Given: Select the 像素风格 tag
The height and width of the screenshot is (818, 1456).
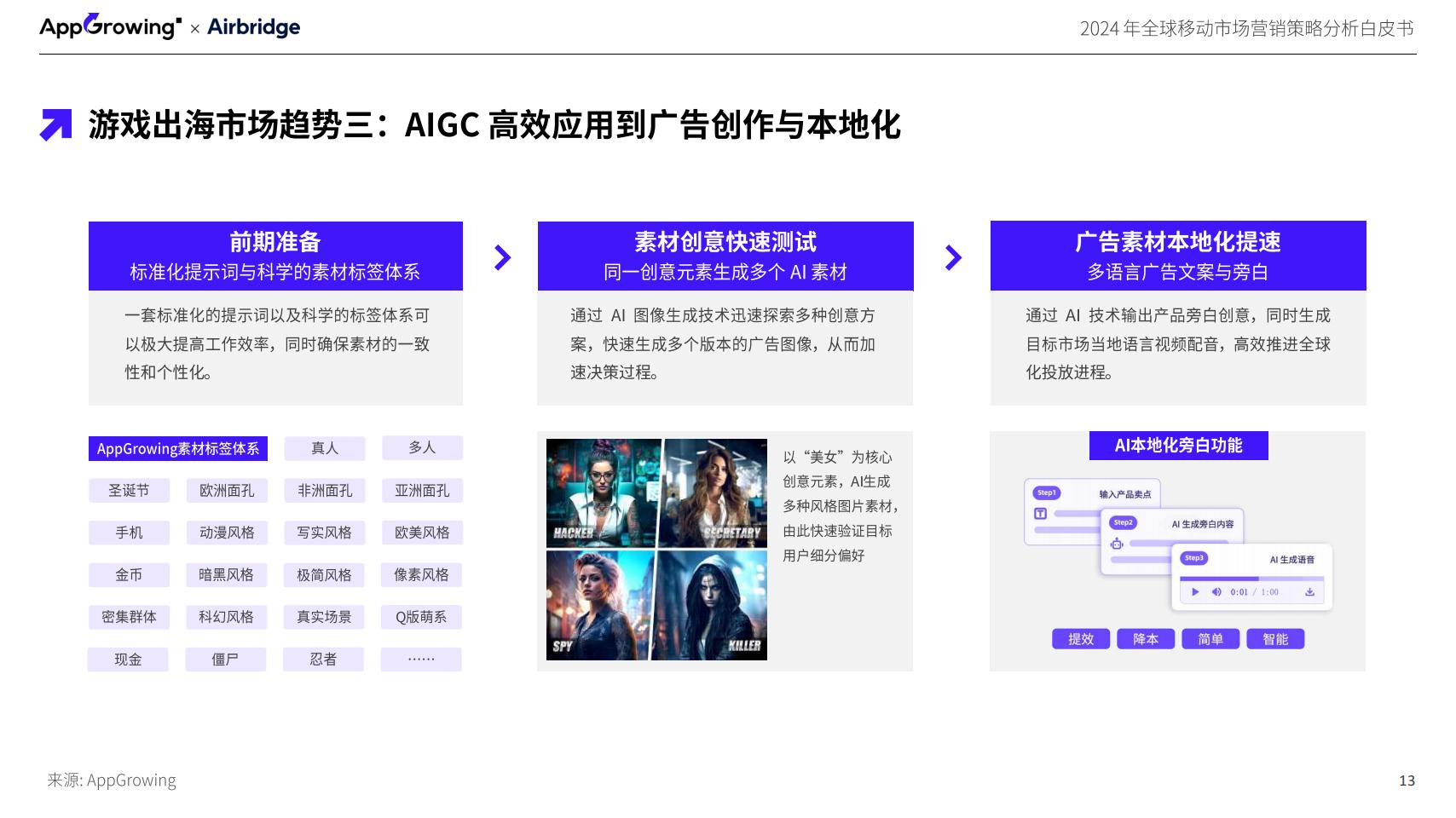Looking at the screenshot, I should click(x=421, y=575).
